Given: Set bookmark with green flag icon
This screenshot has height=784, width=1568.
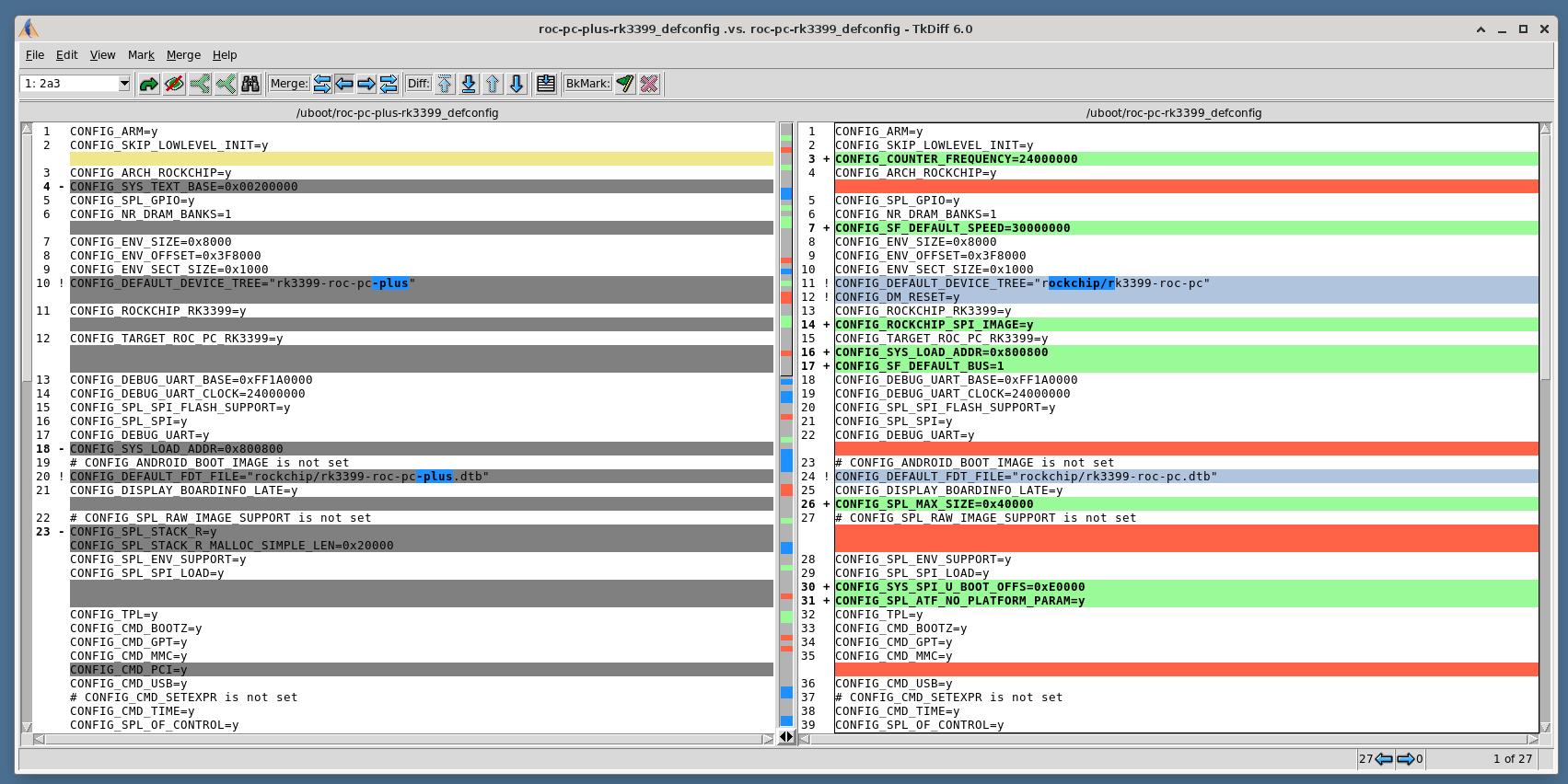Looking at the screenshot, I should click(x=625, y=84).
